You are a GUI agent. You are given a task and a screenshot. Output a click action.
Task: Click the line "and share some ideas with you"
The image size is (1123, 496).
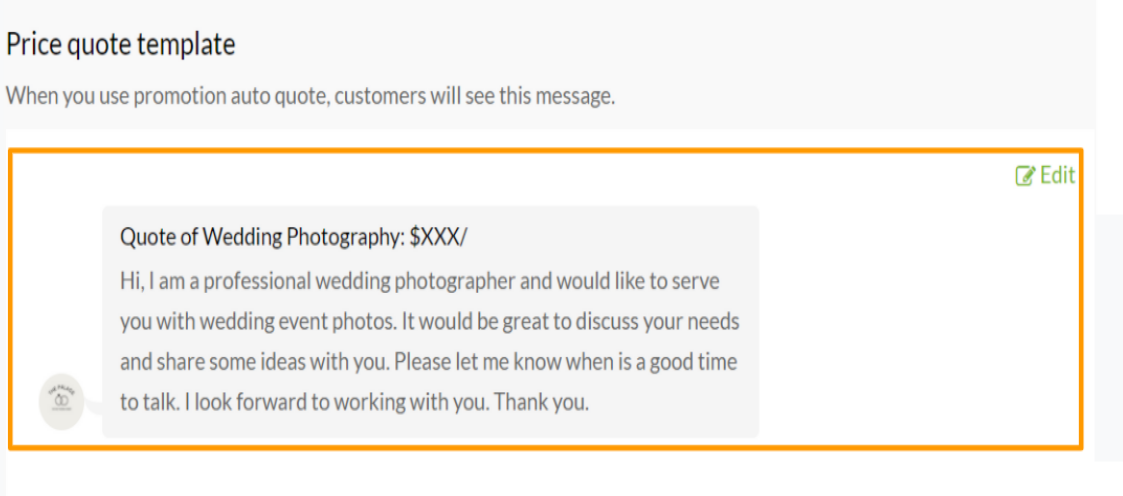tap(428, 362)
